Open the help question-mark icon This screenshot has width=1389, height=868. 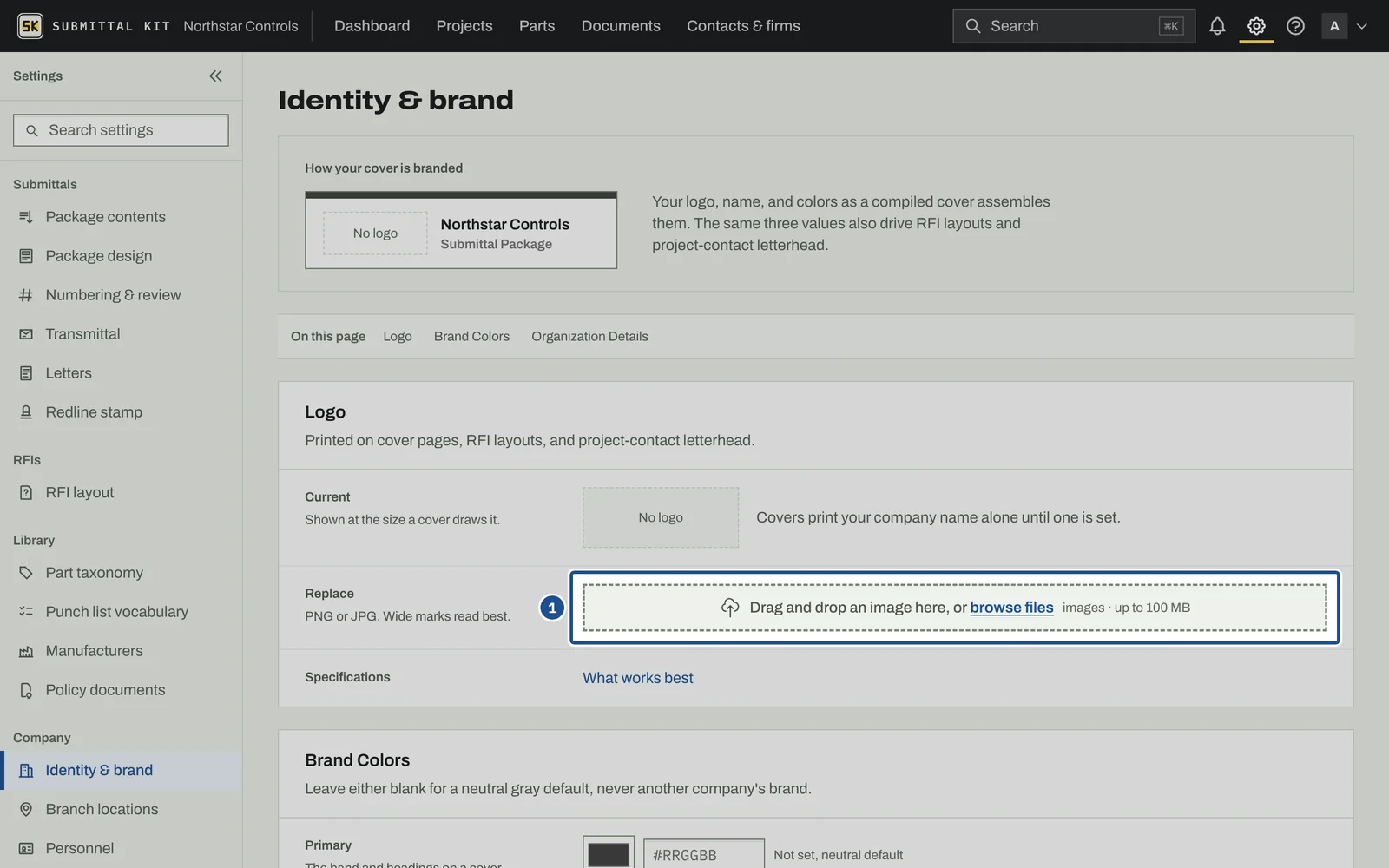[1295, 26]
